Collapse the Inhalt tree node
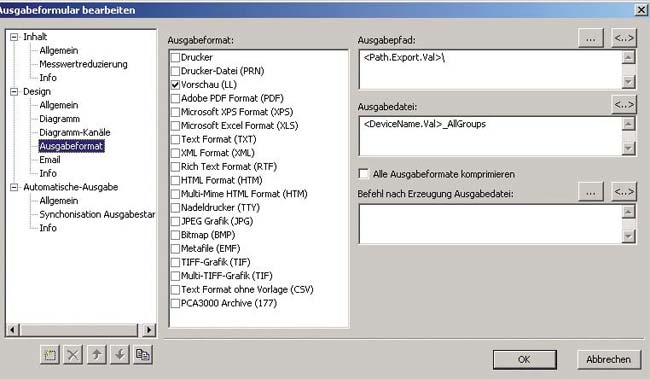650x379 pixels. [x=14, y=37]
